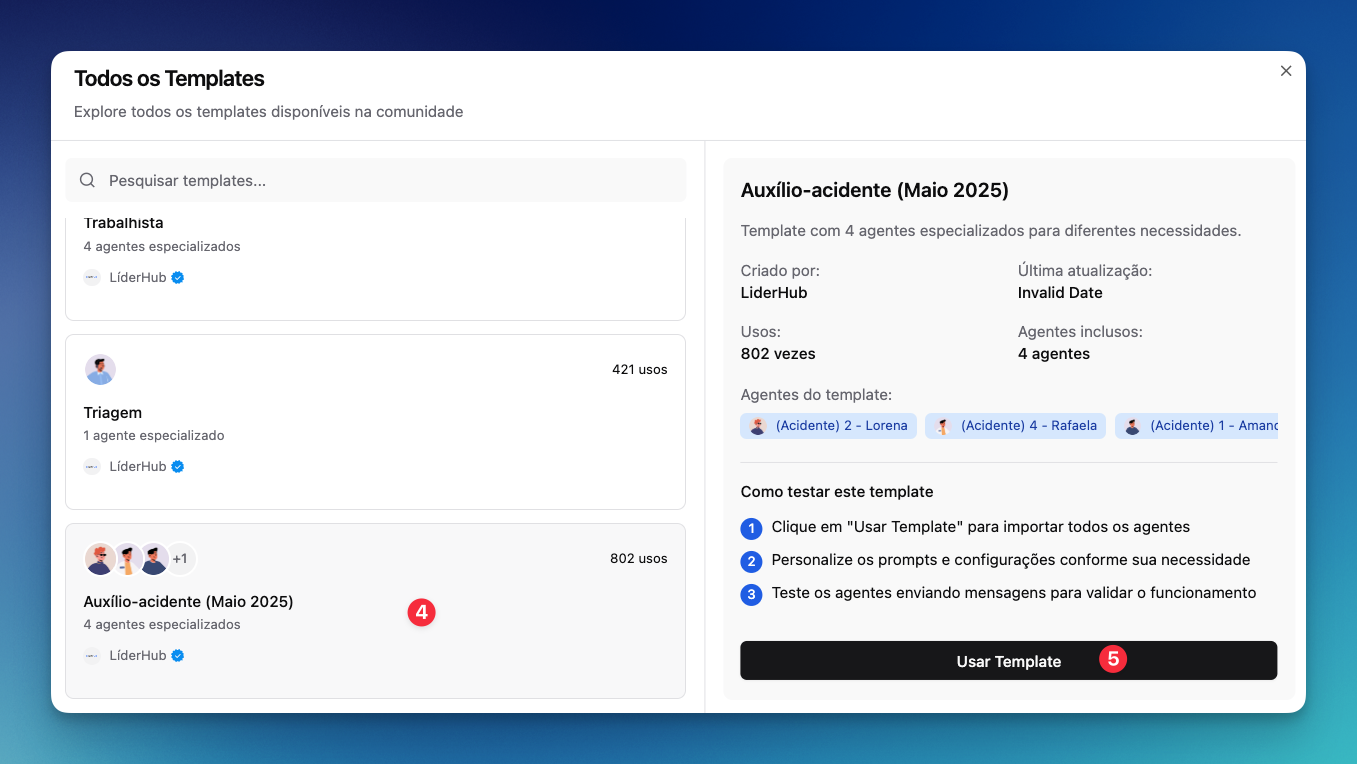The height and width of the screenshot is (764, 1357).
Task: Select the Auxílio-acidente (Maio 2025) card title
Action: [x=188, y=602]
